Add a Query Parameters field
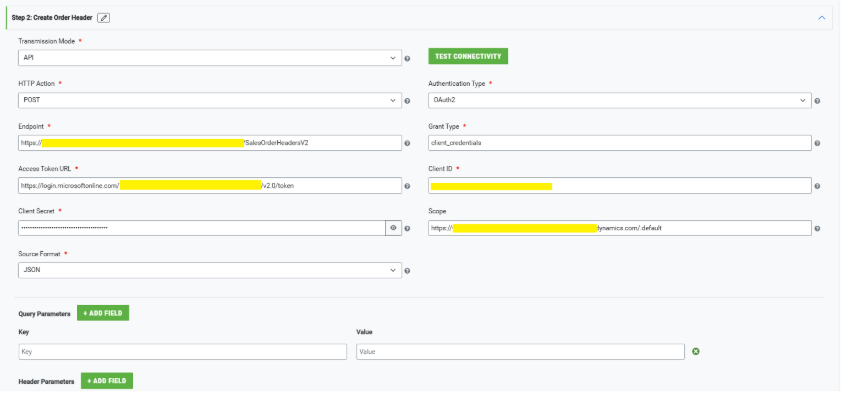 tap(103, 313)
